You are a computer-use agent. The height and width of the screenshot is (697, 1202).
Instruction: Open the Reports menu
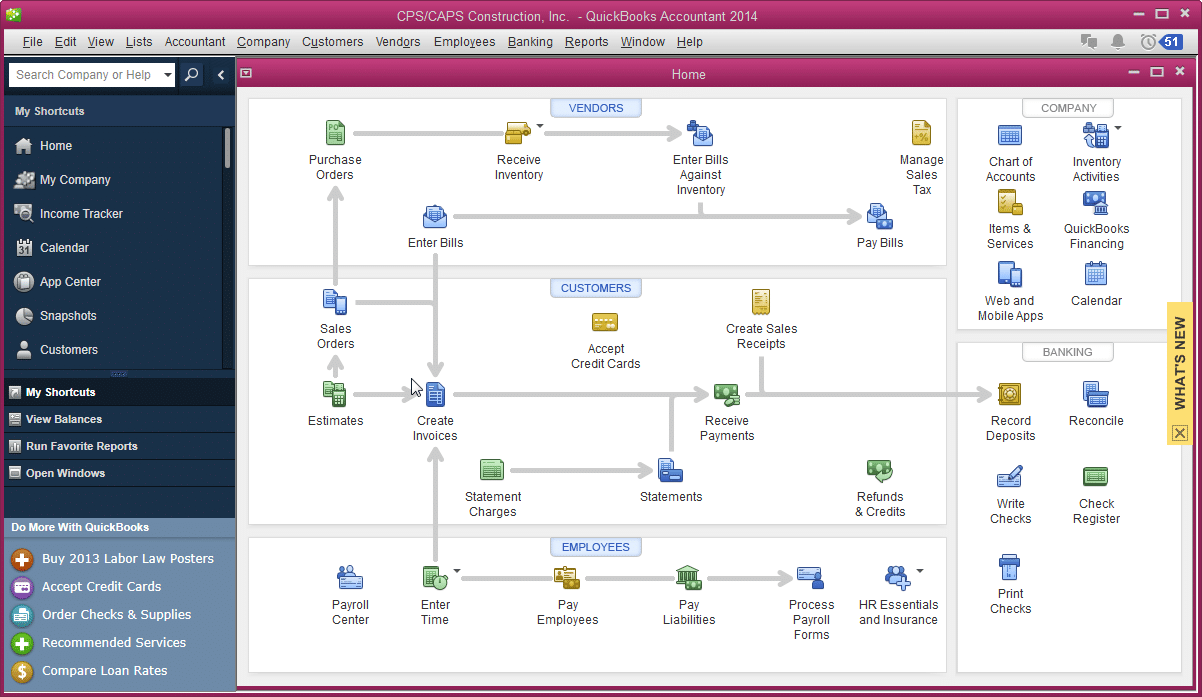[x=586, y=42]
